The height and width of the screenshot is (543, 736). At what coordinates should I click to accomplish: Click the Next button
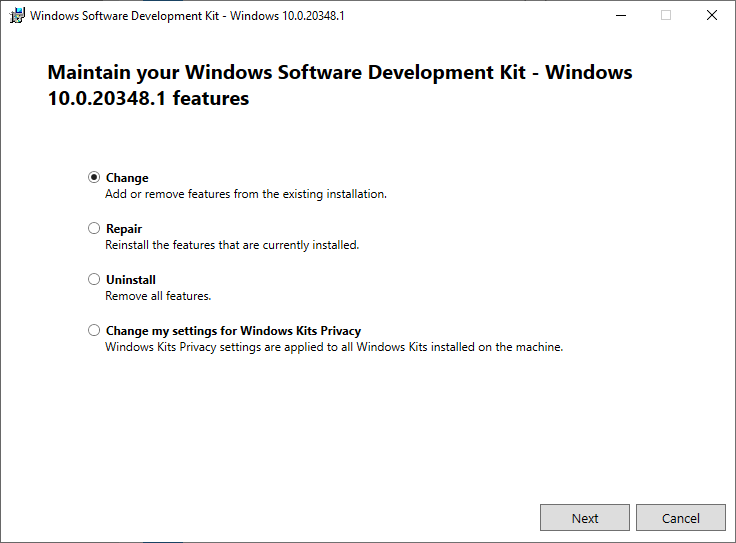tap(584, 518)
